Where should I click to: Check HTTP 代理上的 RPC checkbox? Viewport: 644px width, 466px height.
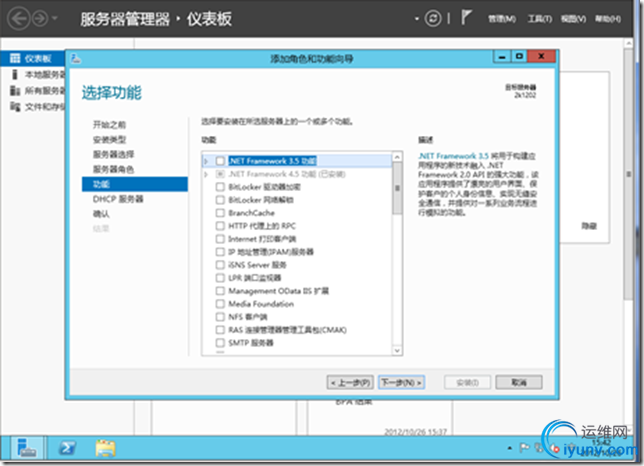coord(220,226)
